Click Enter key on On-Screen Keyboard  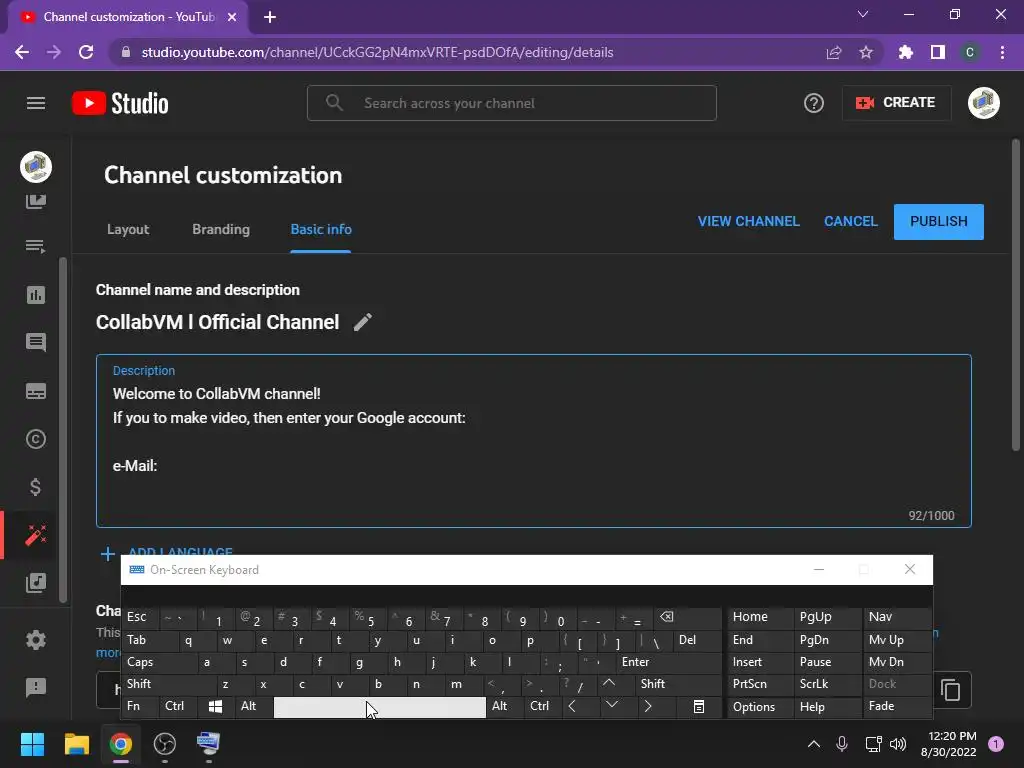tap(669, 662)
